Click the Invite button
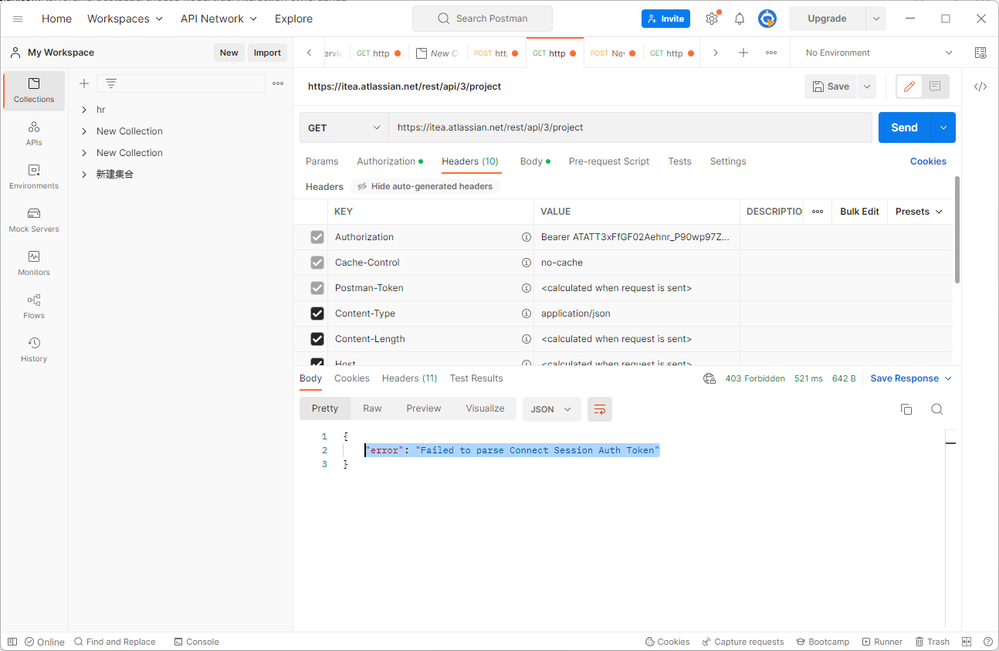This screenshot has width=999, height=651. [x=666, y=19]
